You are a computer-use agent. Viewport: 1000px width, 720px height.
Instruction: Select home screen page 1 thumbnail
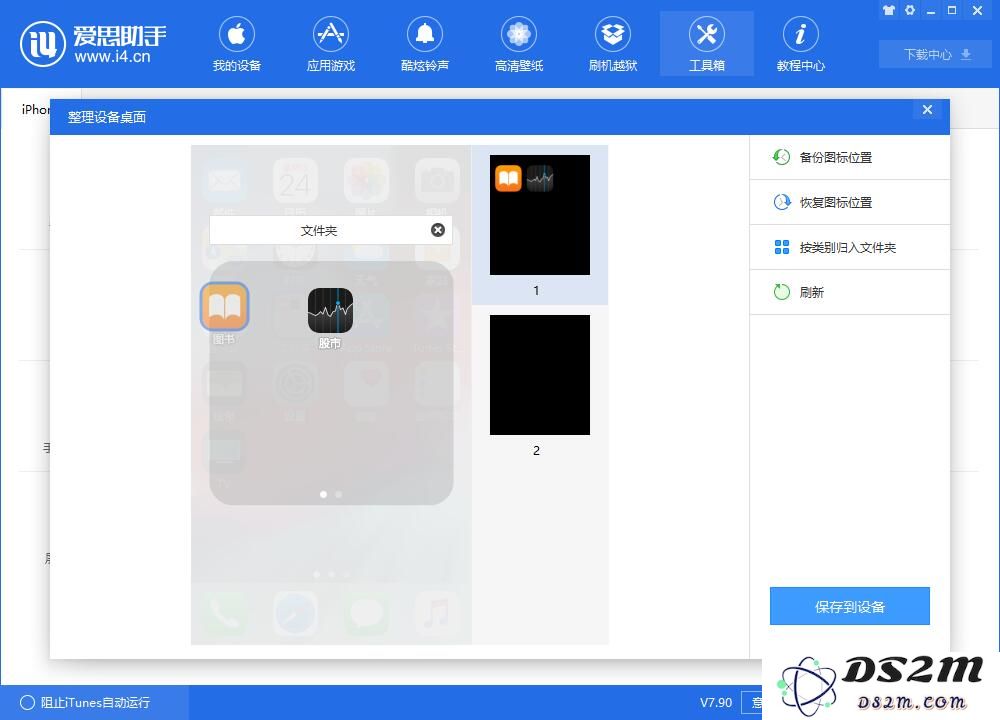coord(540,215)
